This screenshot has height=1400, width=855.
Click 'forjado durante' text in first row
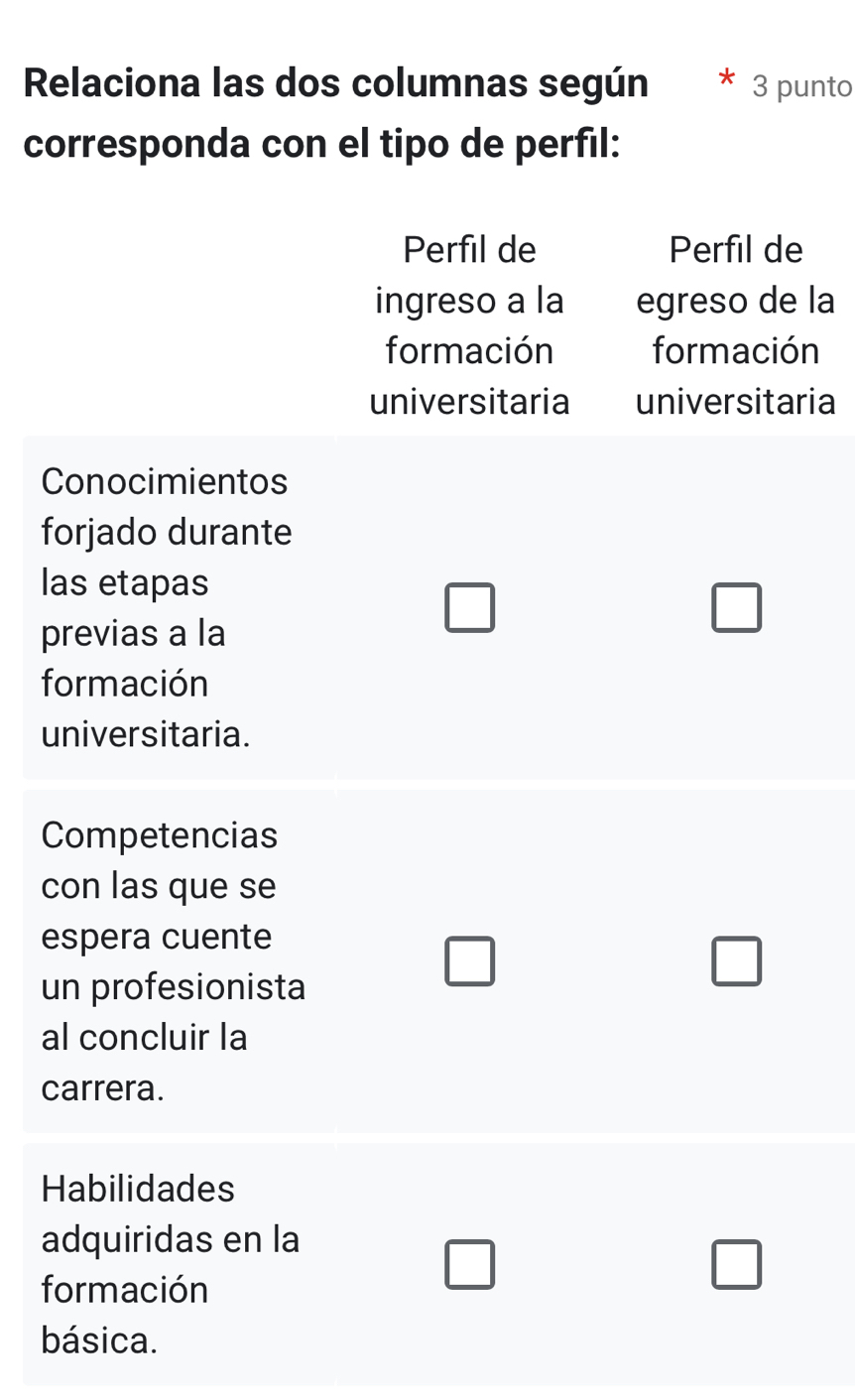[168, 533]
